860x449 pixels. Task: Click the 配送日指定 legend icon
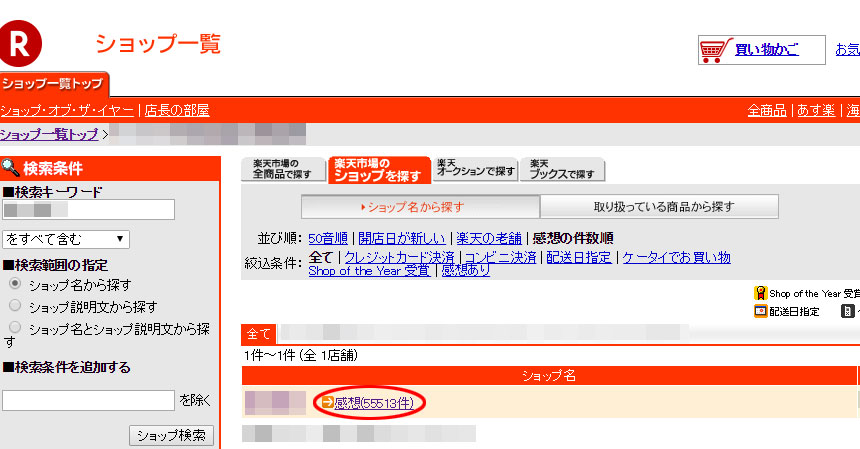(x=760, y=311)
